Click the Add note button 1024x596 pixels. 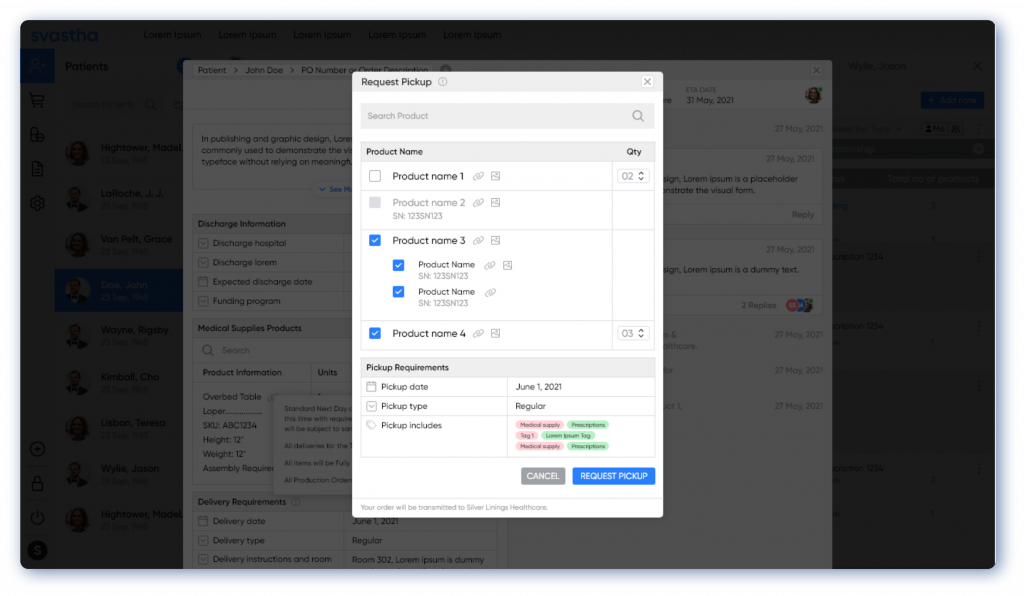point(952,100)
